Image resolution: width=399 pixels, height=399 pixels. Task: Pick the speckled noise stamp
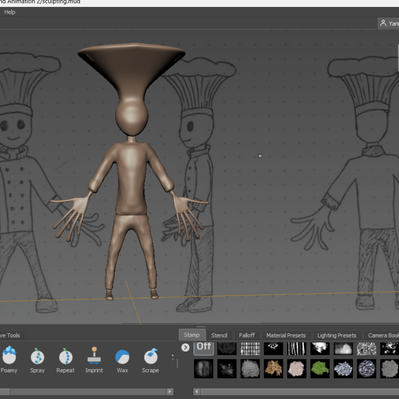[367, 348]
